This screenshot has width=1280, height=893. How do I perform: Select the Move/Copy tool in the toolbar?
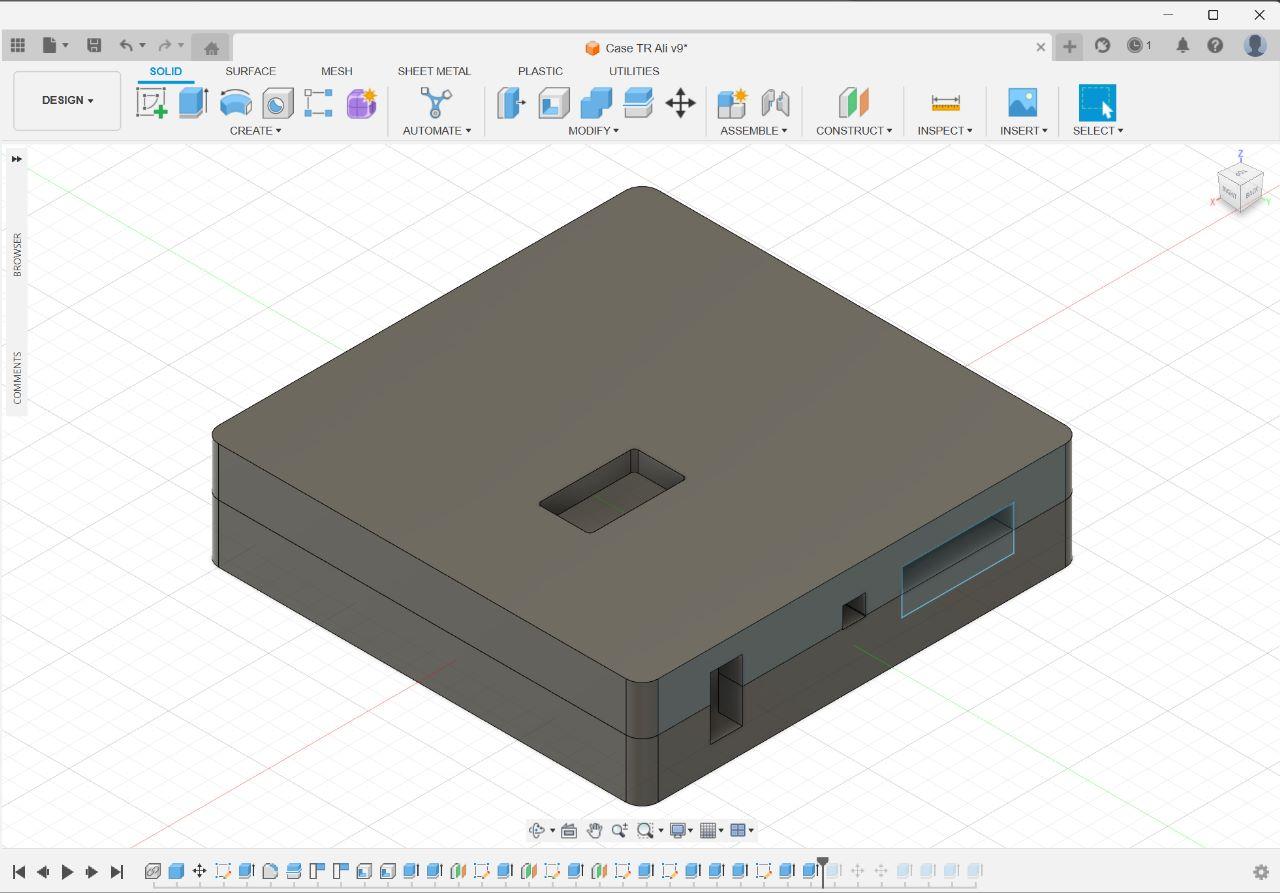coord(681,102)
